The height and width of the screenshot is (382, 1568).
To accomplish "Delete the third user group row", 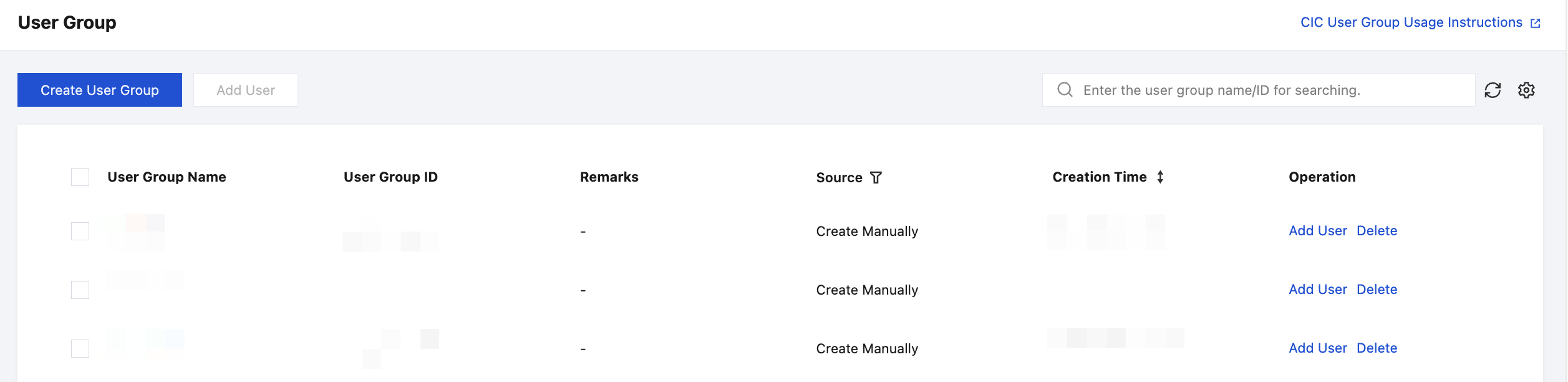I will (x=1377, y=348).
